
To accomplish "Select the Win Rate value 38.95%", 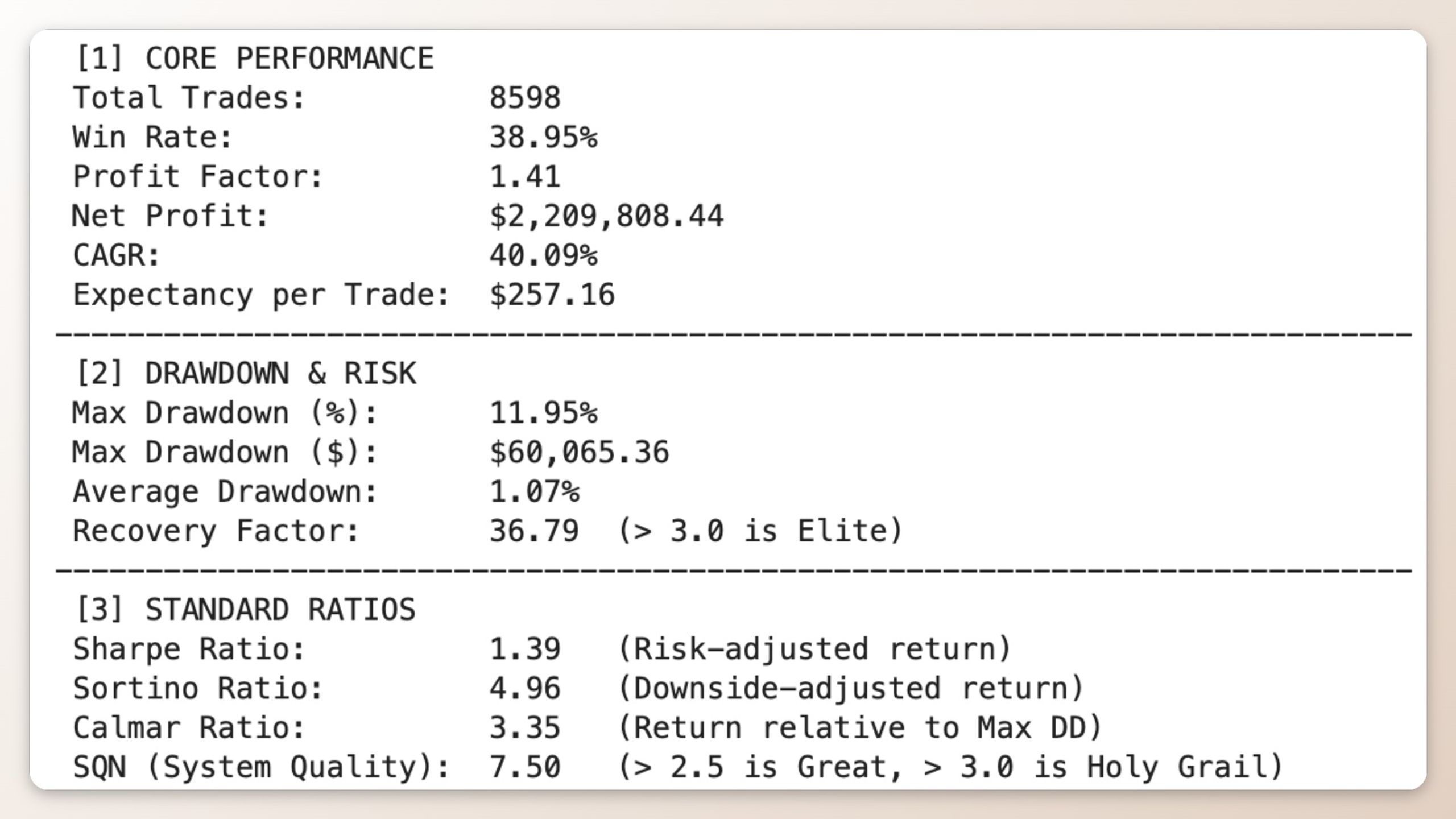I will (x=543, y=137).
